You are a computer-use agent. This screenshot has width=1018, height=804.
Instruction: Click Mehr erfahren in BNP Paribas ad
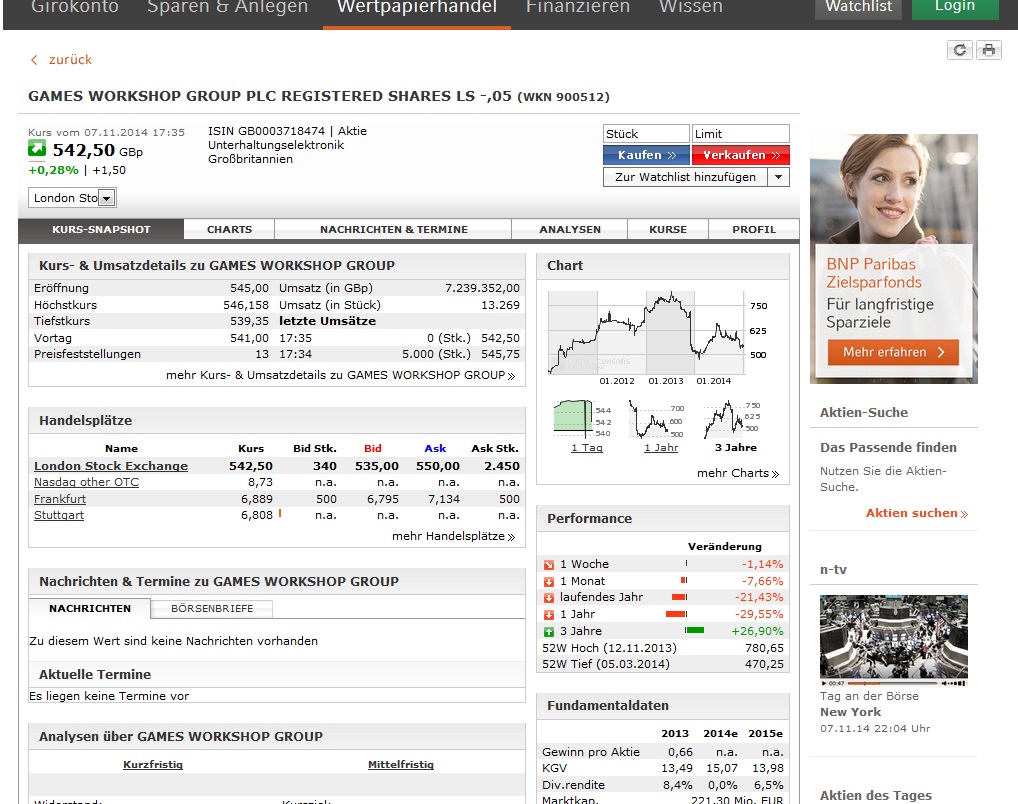(893, 352)
